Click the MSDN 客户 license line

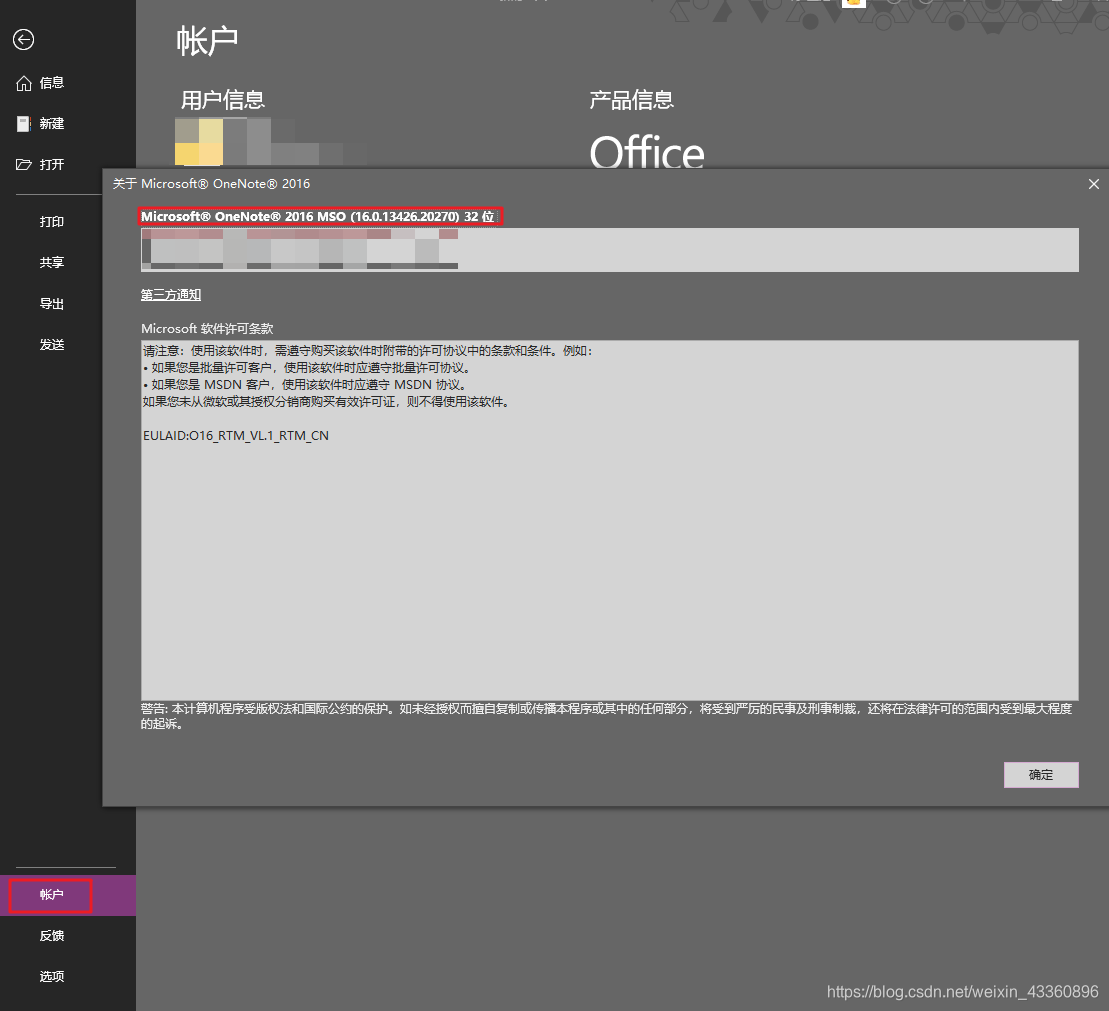[305, 385]
